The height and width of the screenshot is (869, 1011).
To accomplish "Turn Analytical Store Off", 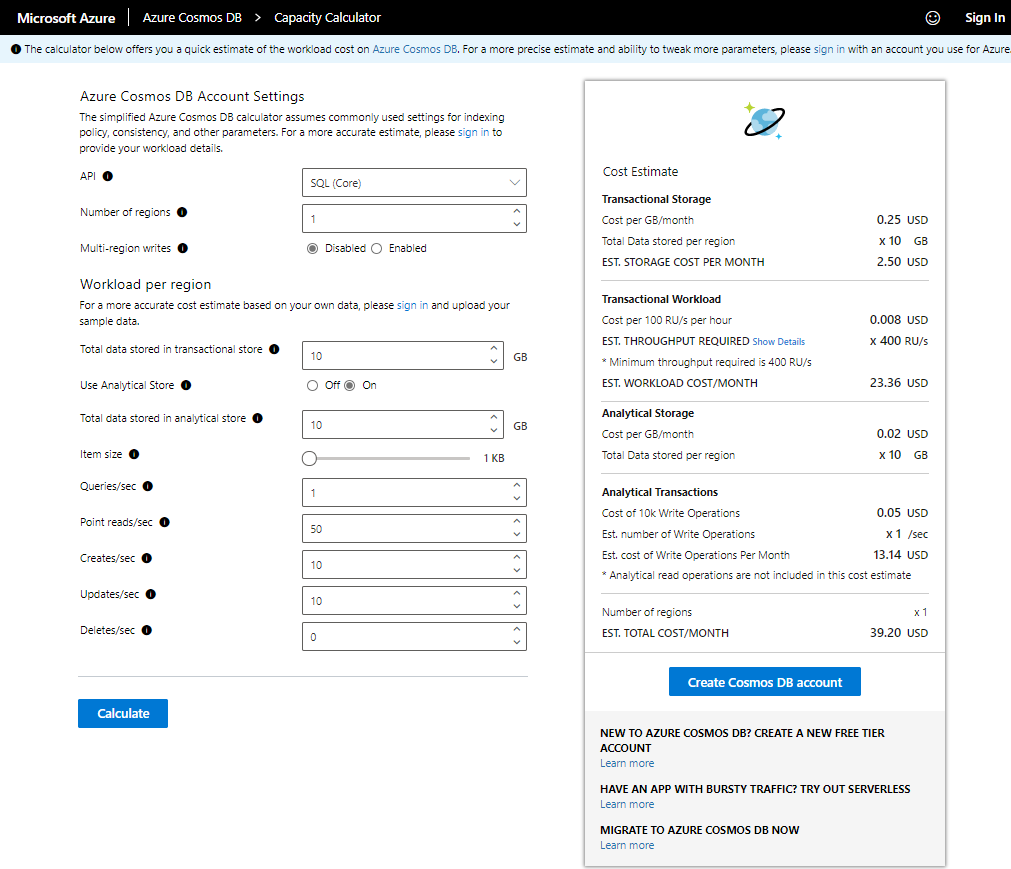I will click(312, 386).
